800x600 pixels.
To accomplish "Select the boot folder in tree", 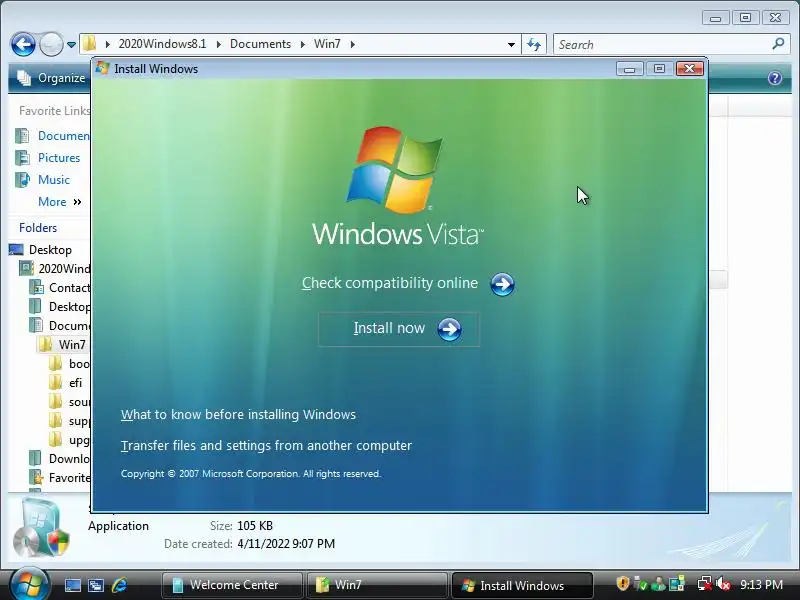I will tap(70, 364).
